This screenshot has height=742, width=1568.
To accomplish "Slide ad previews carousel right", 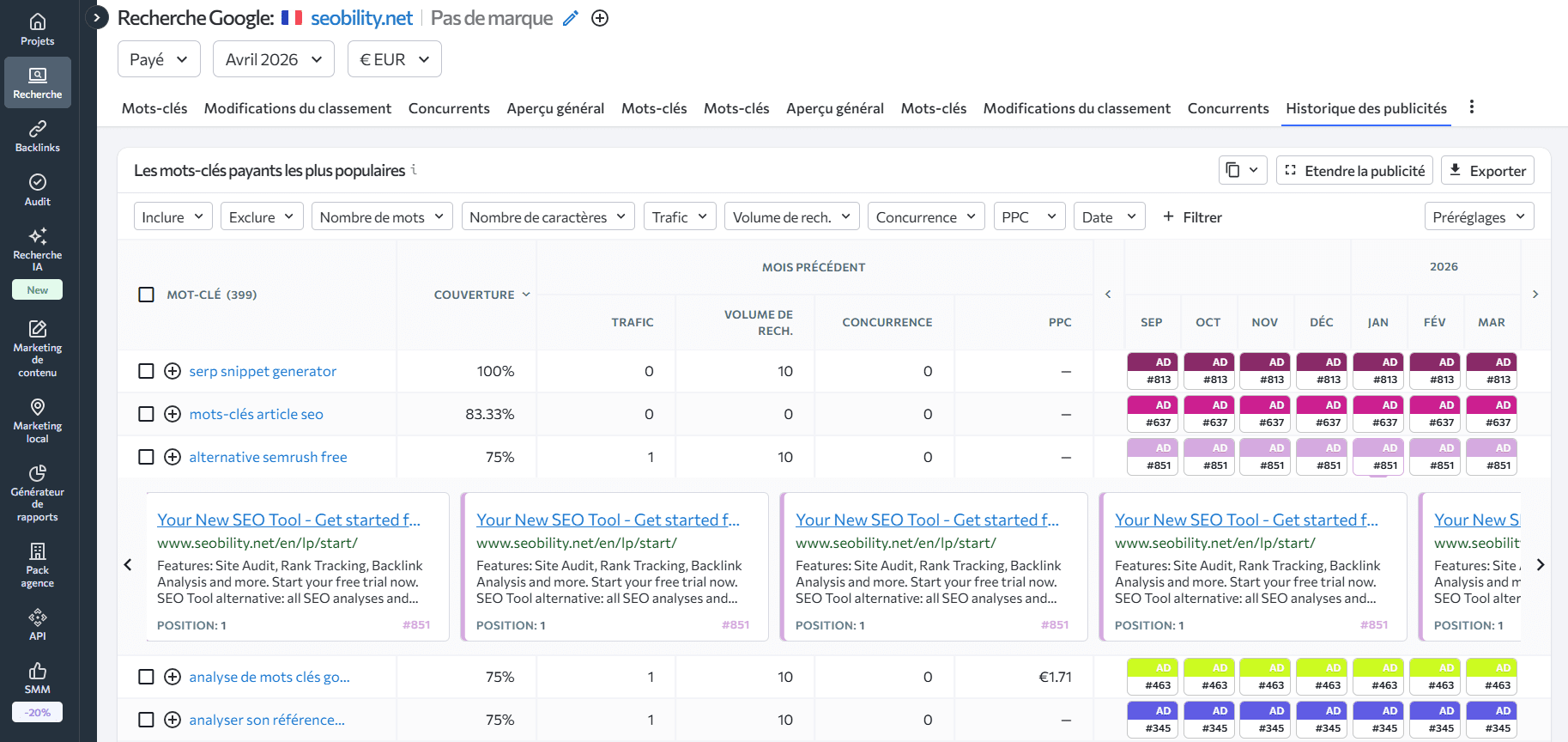I will tap(1541, 565).
